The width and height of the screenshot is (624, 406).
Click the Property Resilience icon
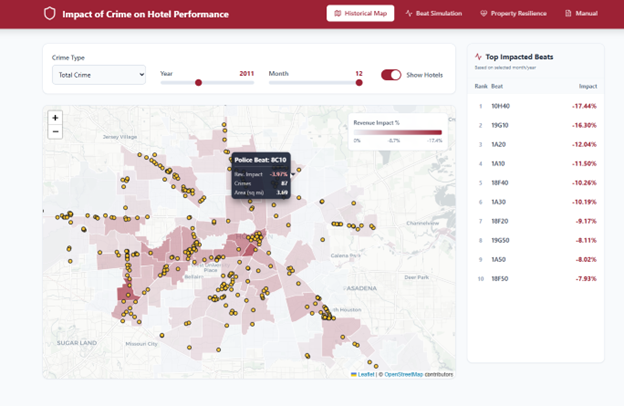(x=484, y=14)
